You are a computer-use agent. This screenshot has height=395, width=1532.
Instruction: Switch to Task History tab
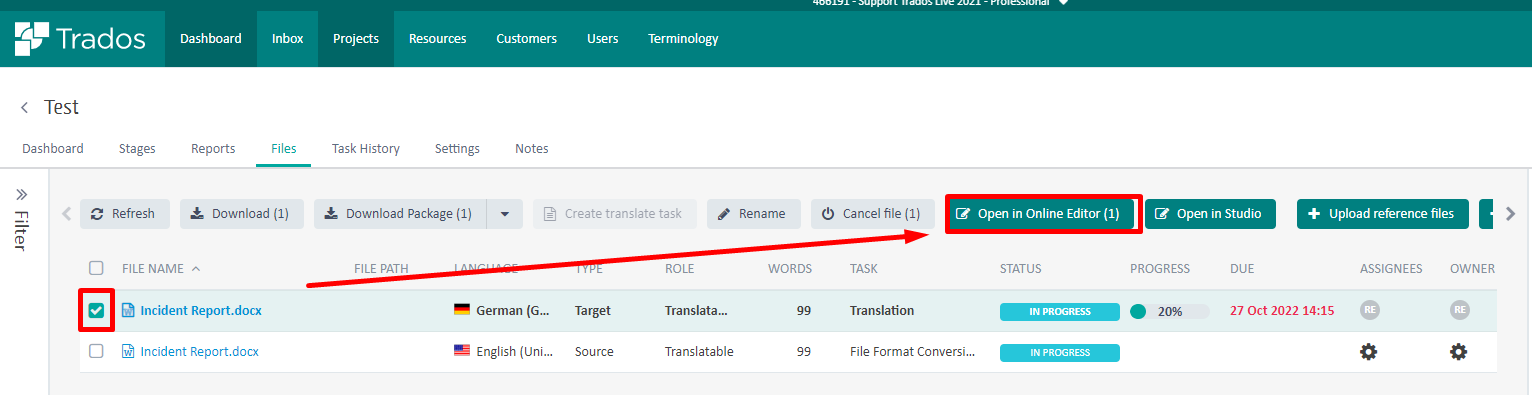(366, 148)
